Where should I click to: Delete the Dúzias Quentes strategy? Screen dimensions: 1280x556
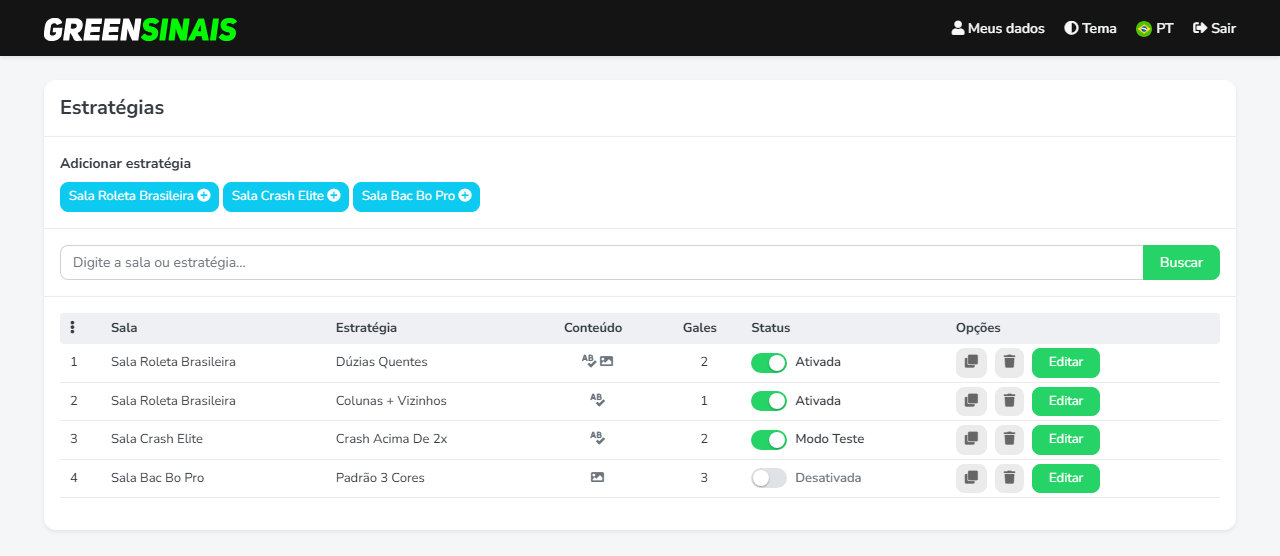click(1009, 362)
